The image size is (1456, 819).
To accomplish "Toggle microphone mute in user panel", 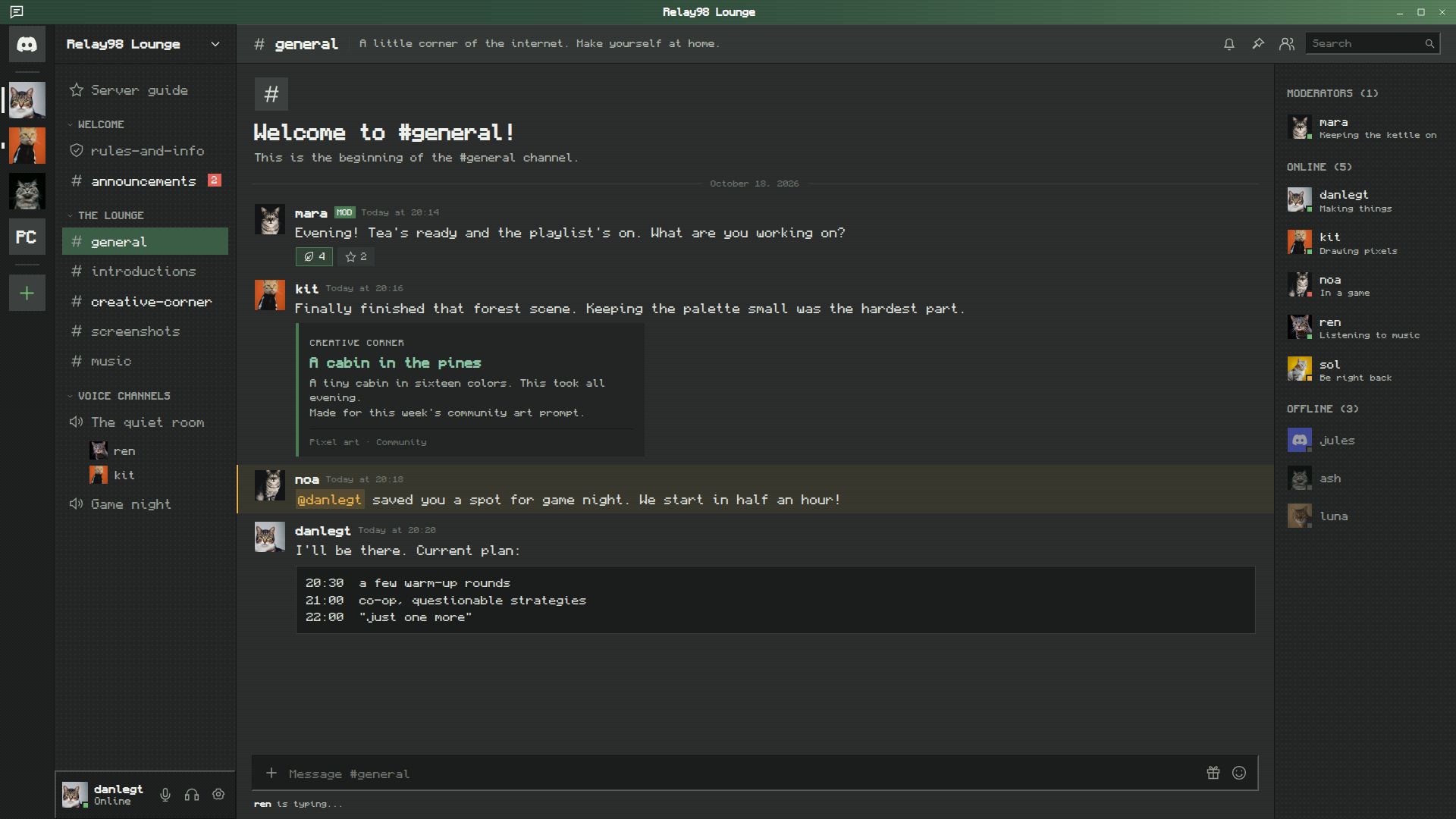I will coord(165,795).
